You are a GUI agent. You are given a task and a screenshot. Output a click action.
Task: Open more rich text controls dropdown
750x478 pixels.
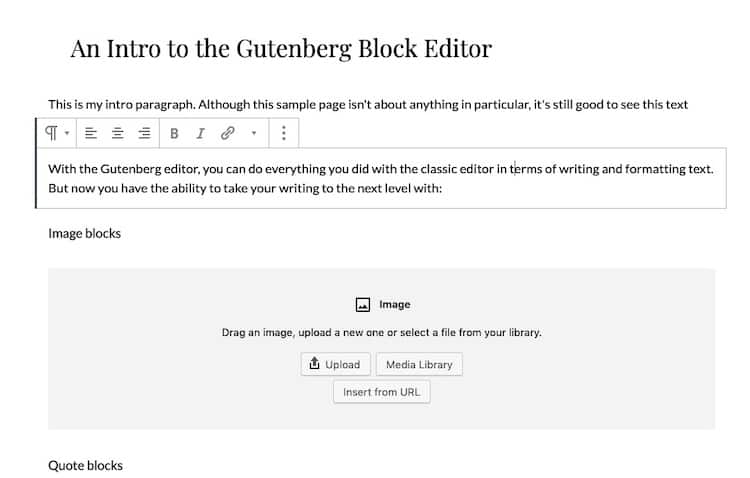point(254,133)
